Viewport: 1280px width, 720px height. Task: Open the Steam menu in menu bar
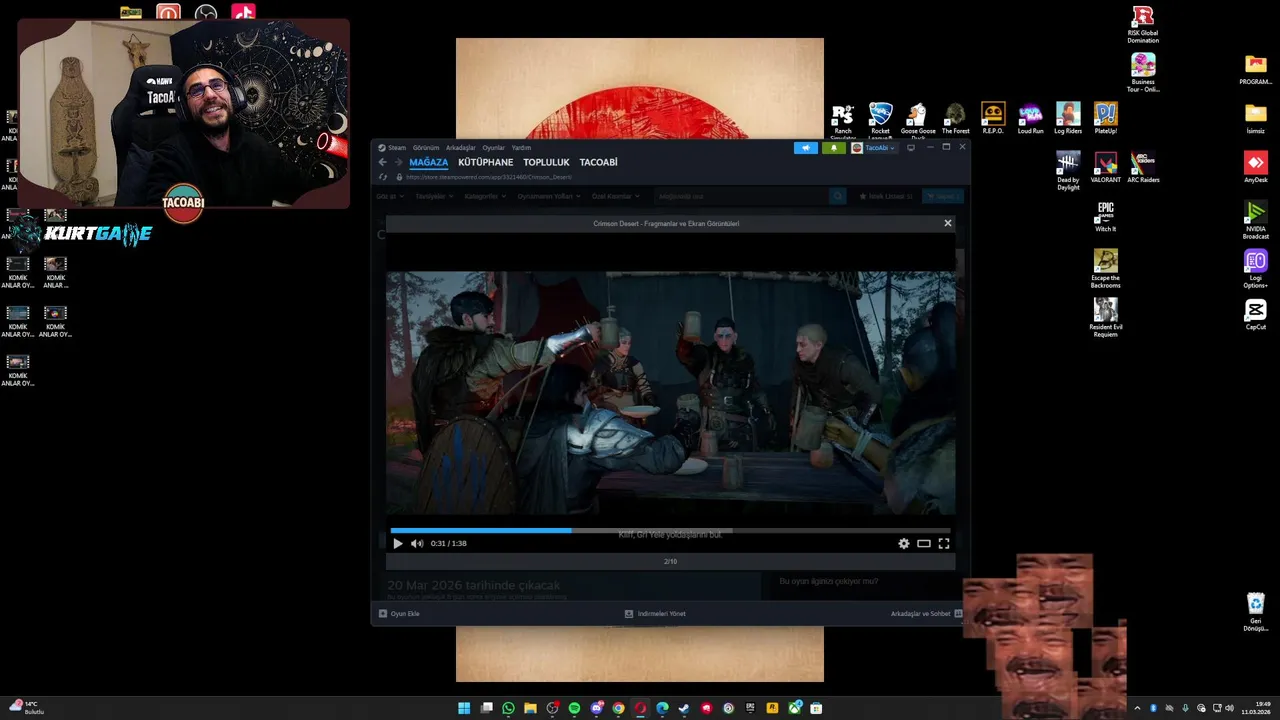coord(396,148)
